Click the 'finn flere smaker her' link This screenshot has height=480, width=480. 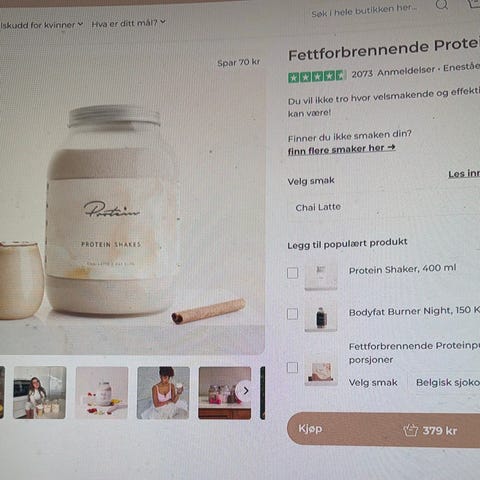click(341, 149)
